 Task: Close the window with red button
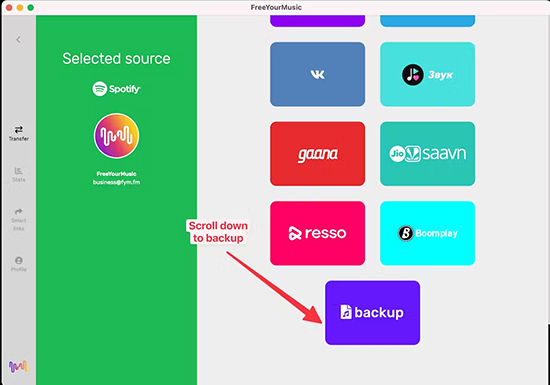[9, 8]
